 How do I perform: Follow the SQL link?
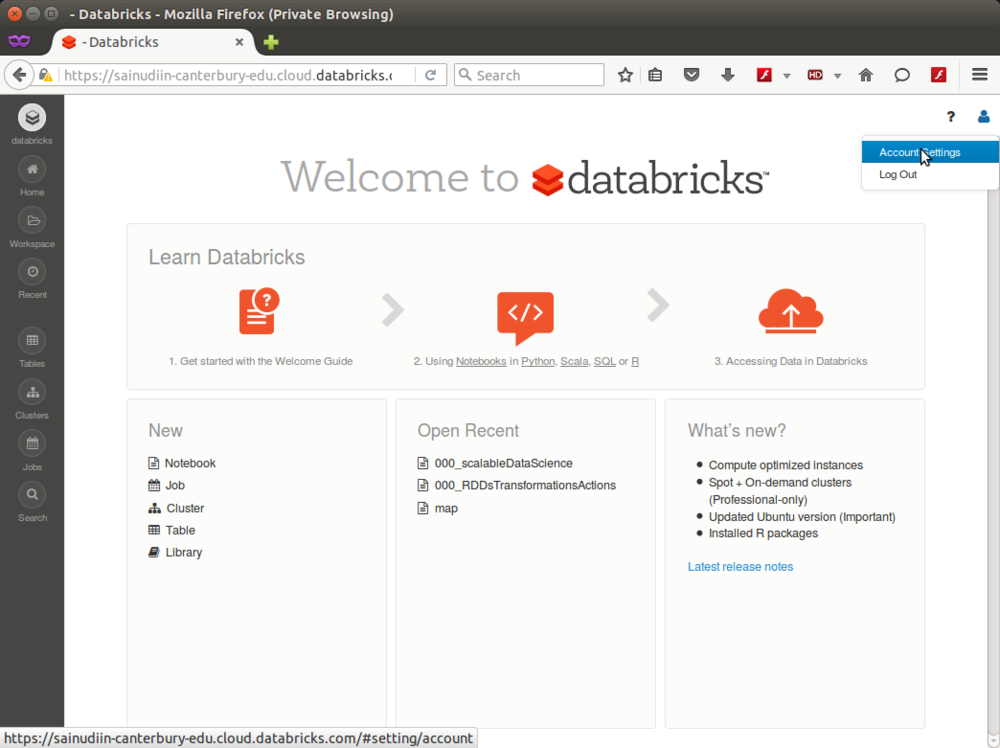(605, 362)
